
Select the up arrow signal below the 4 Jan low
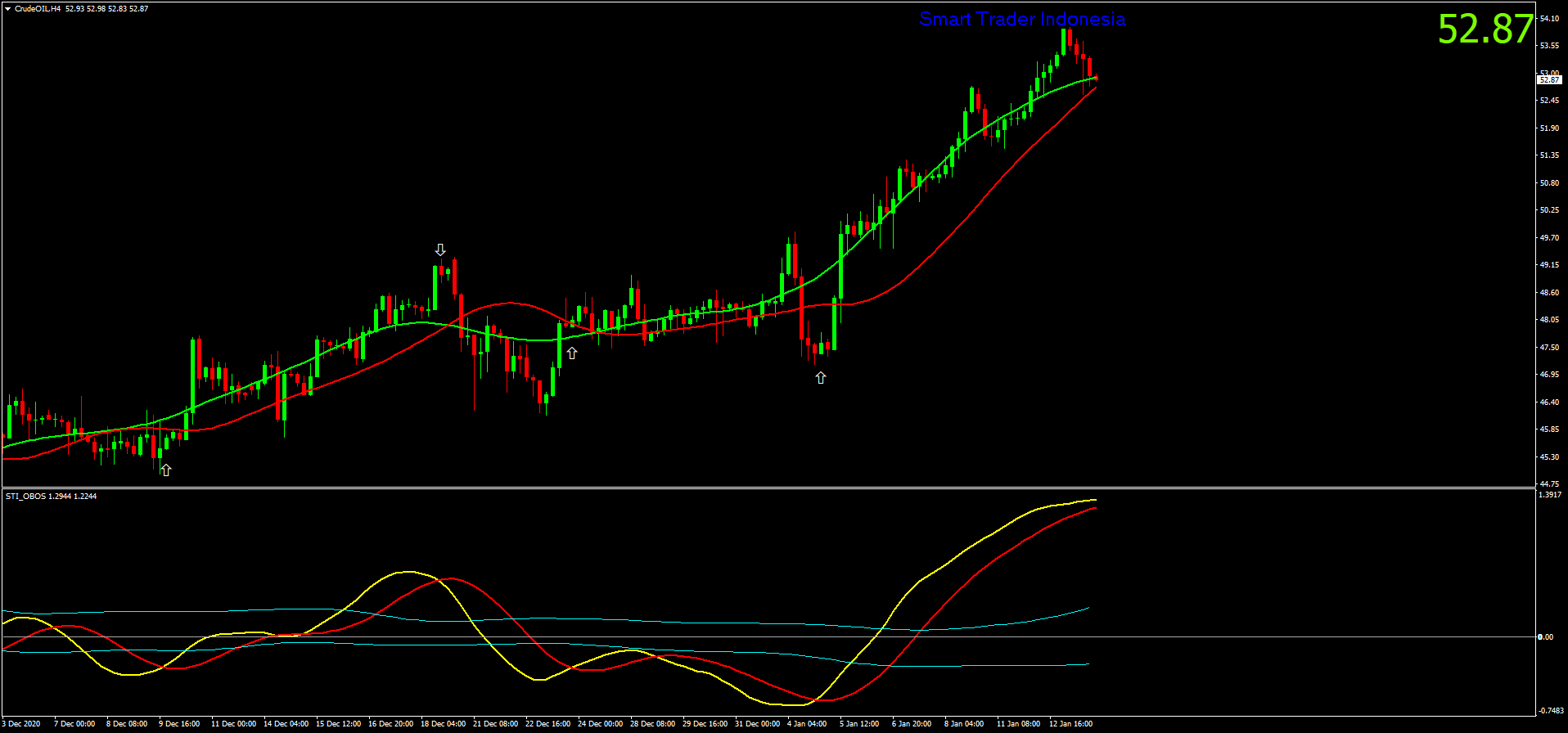pyautogui.click(x=821, y=377)
